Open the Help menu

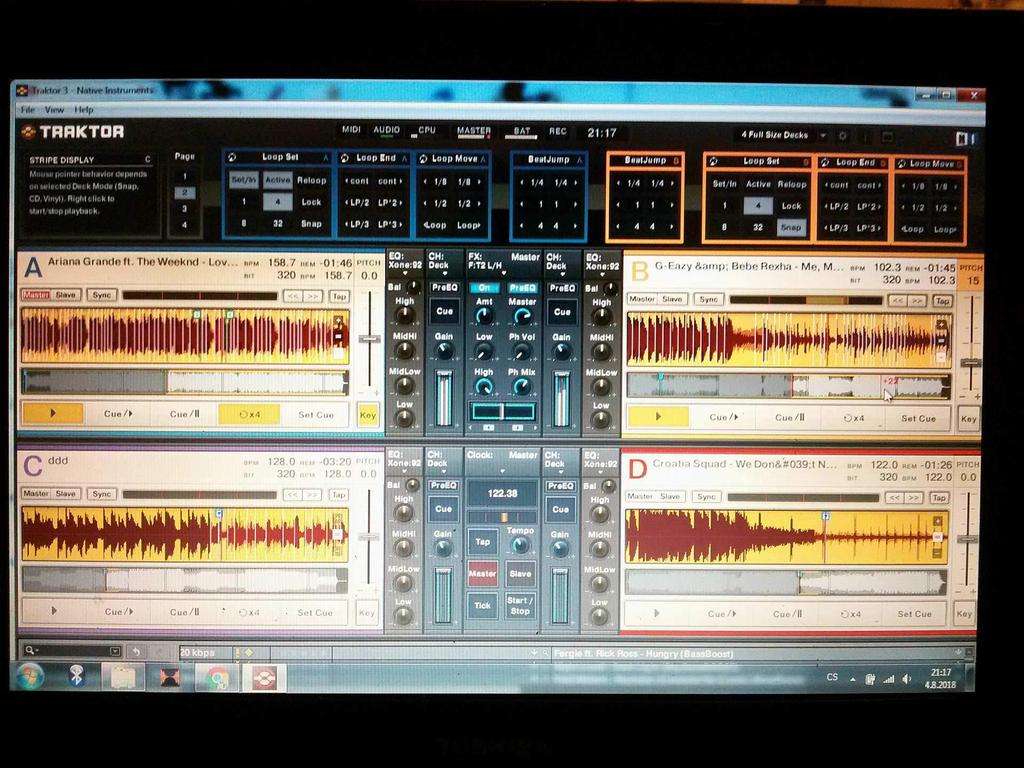(84, 110)
